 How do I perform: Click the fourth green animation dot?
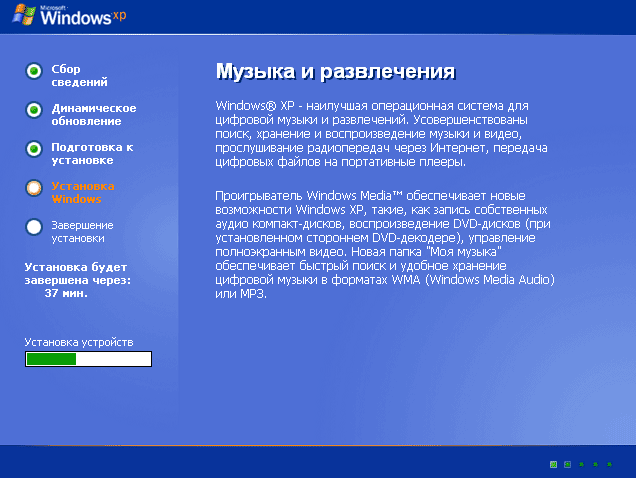click(x=595, y=464)
